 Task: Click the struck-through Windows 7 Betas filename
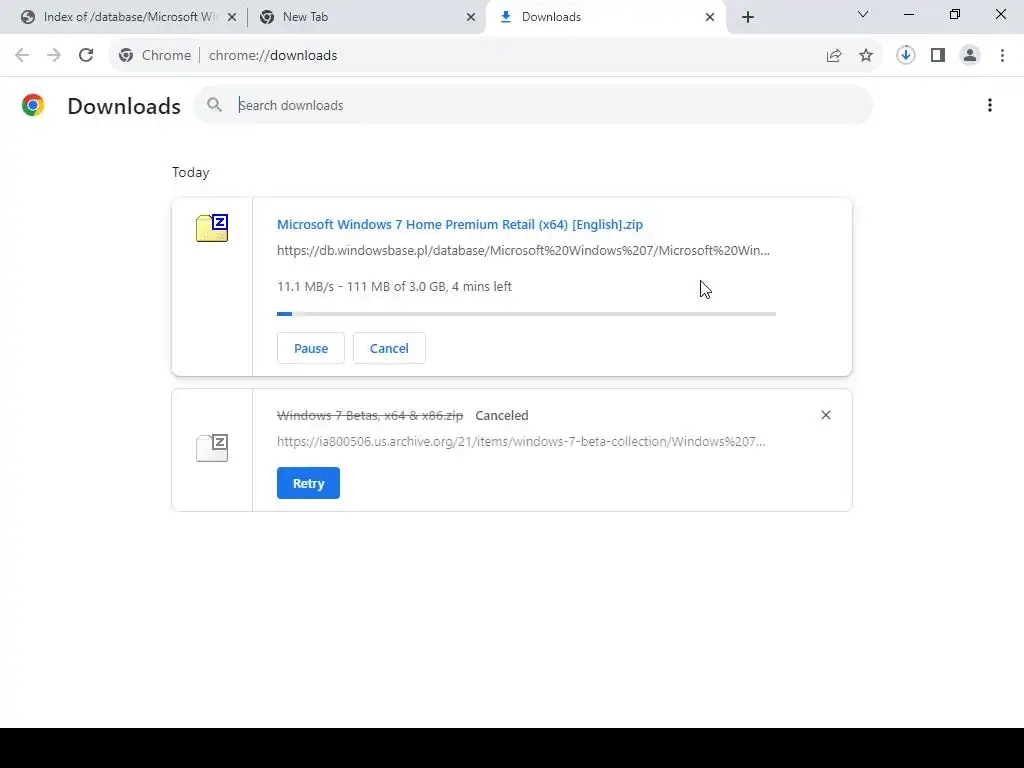[x=370, y=415]
